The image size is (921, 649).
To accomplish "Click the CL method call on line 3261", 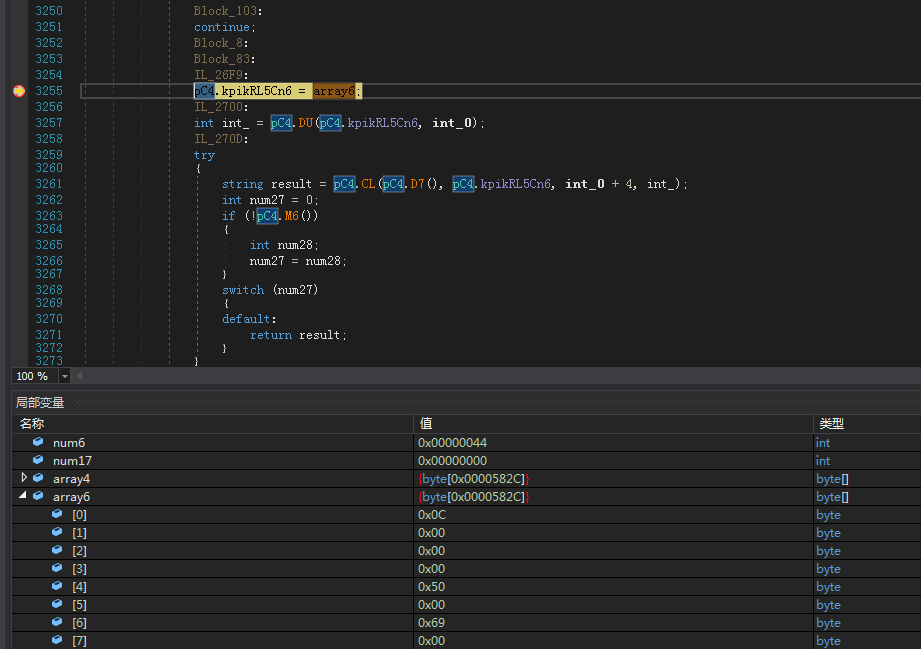I will tap(368, 184).
